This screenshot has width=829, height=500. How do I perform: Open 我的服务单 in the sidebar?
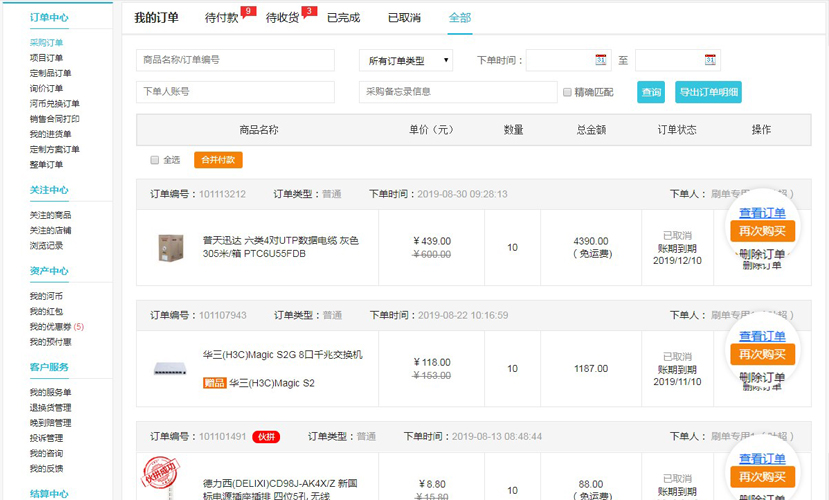(x=50, y=392)
